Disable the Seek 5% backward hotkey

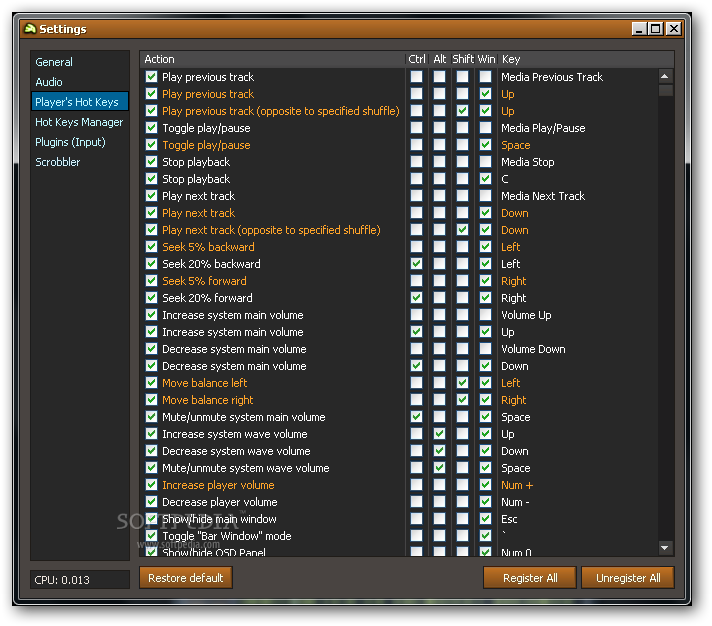click(x=152, y=247)
